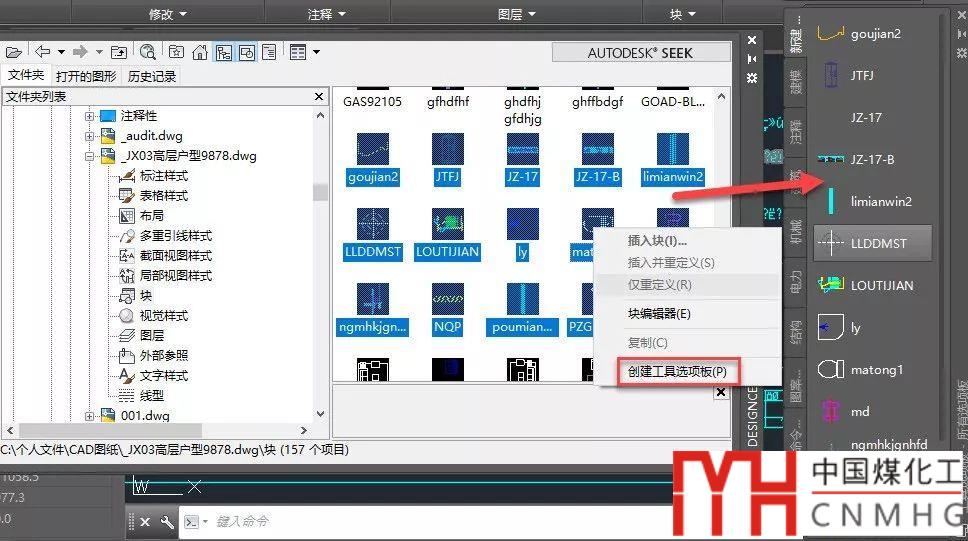Toggle the description pane icon
968x541 pixels.
coord(269,52)
